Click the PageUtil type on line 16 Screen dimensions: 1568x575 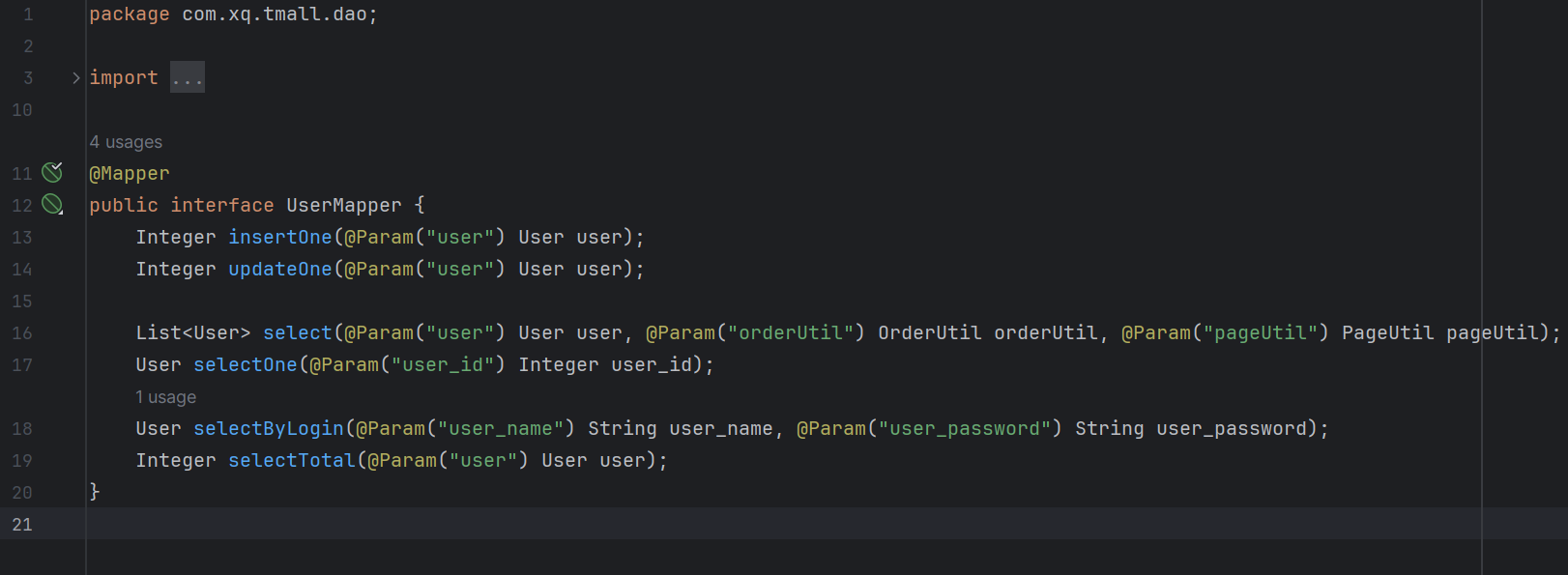1387,333
